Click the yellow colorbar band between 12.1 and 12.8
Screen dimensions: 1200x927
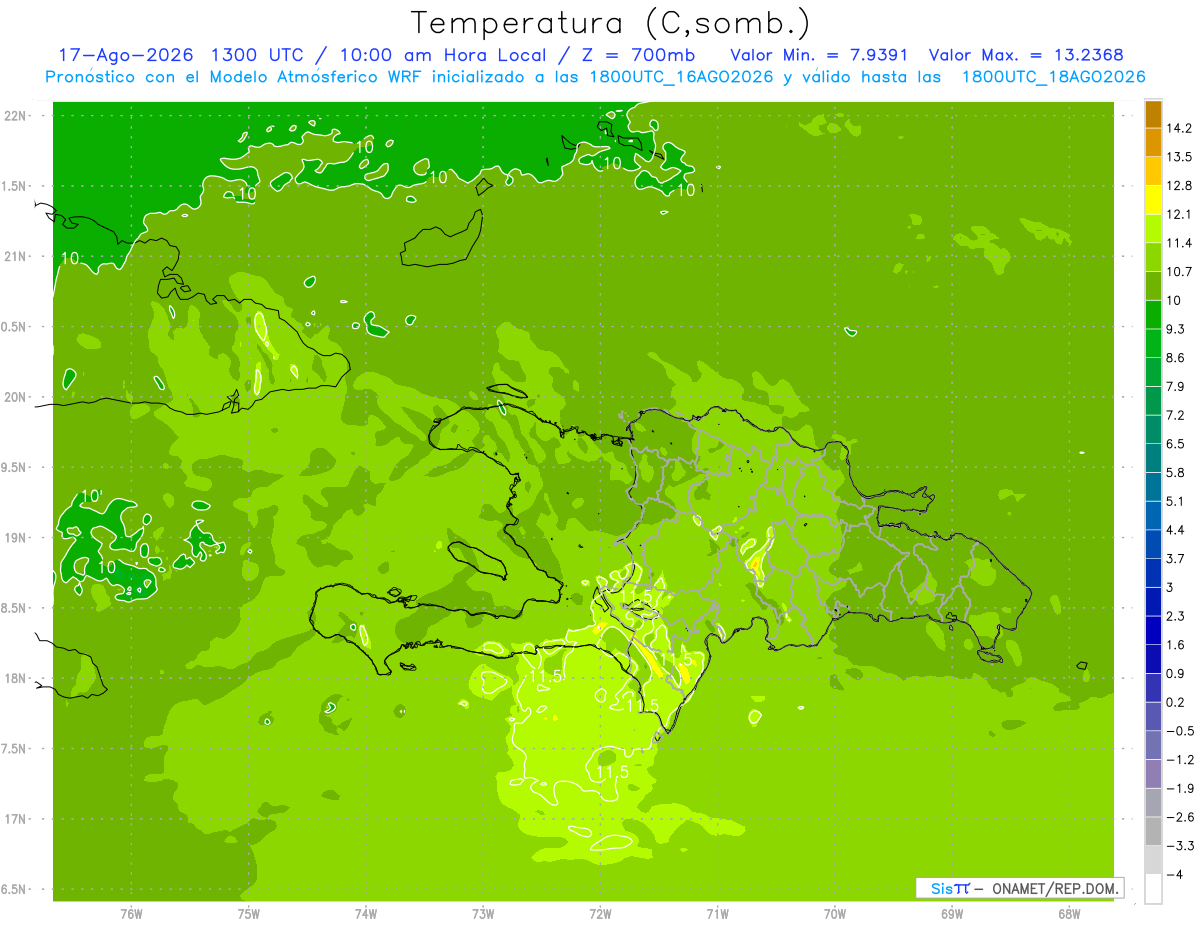coord(1153,200)
